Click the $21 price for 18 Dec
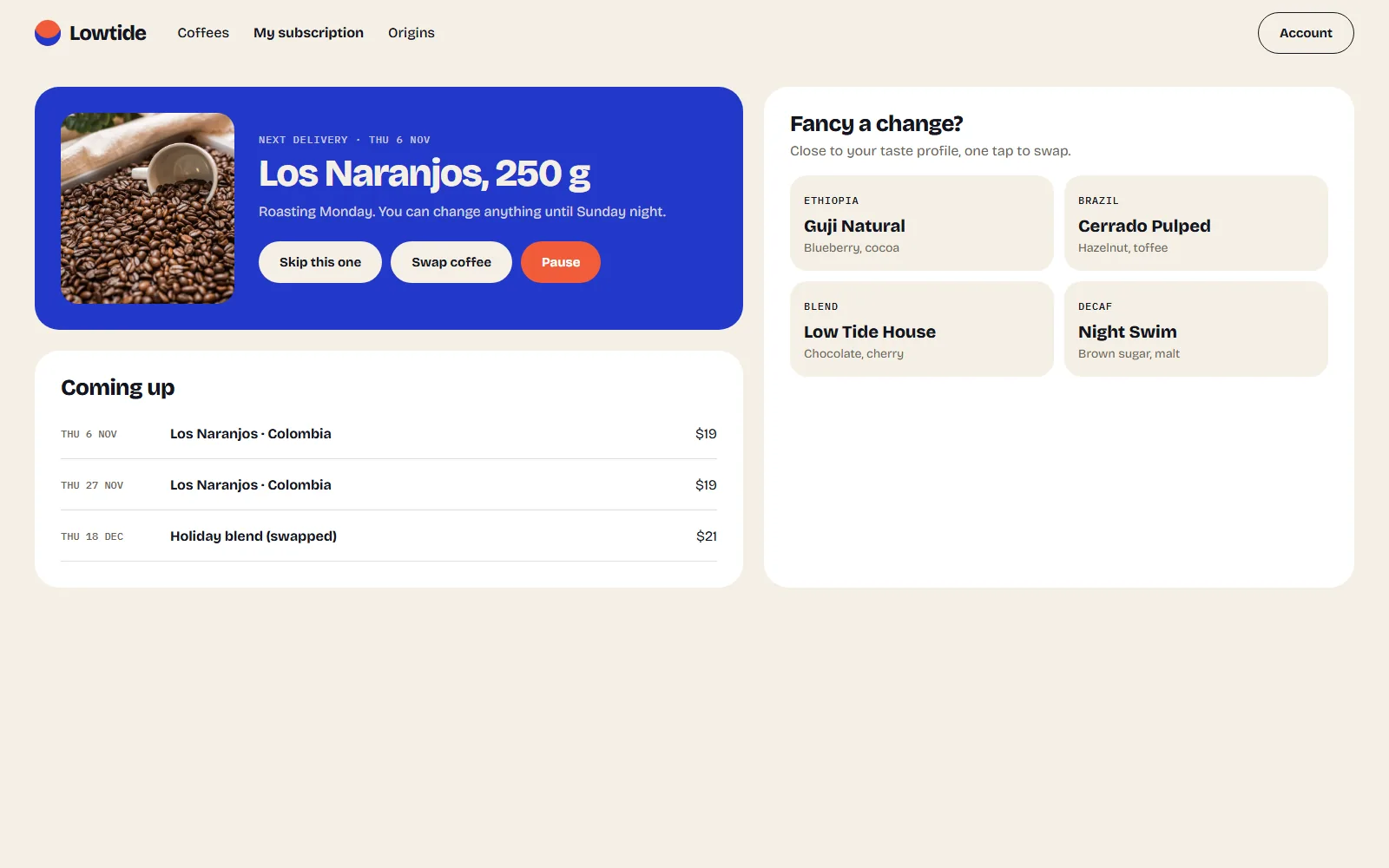Viewport: 1389px width, 868px height. click(x=707, y=536)
